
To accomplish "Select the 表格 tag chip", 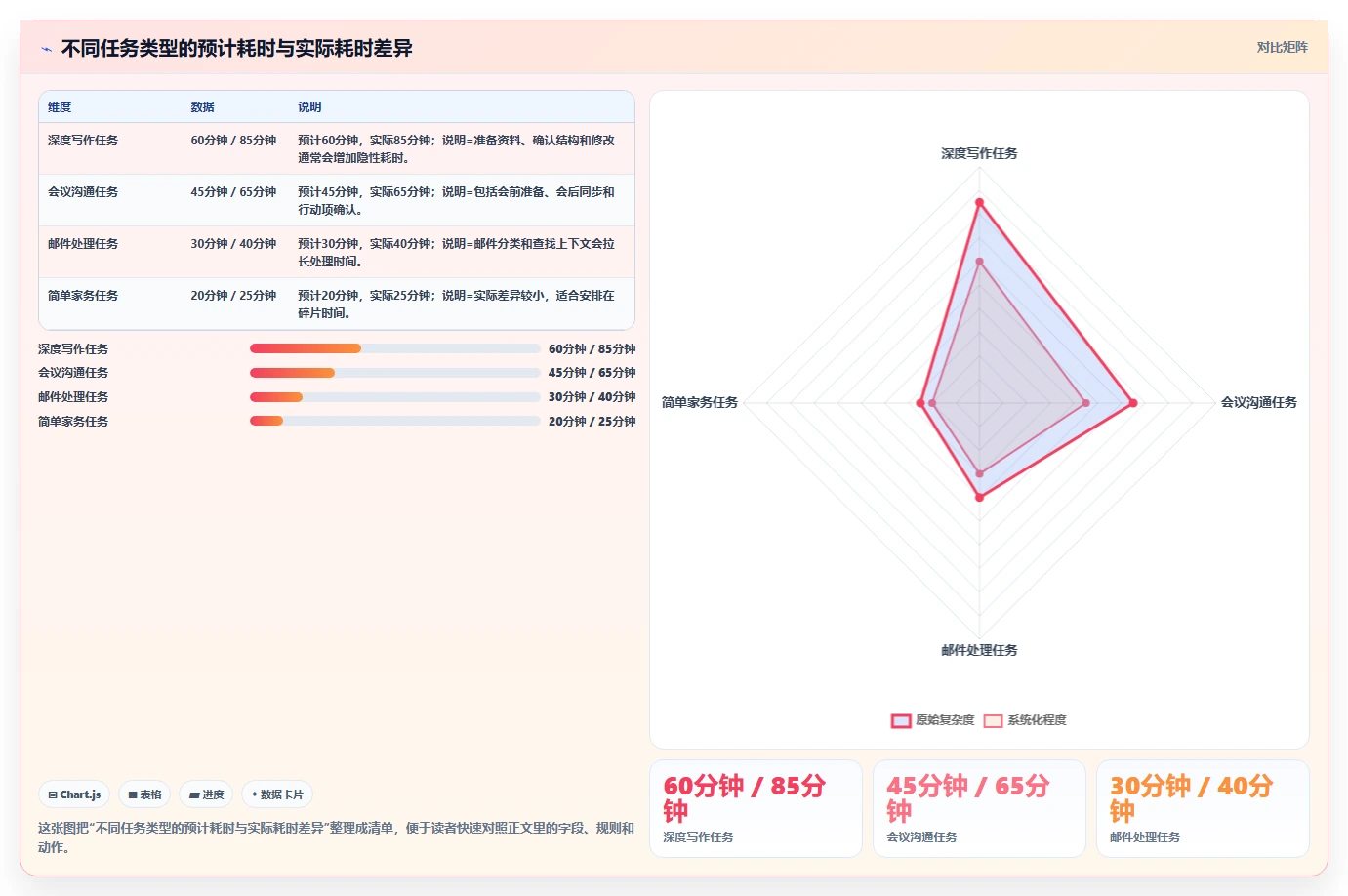I will tap(144, 794).
